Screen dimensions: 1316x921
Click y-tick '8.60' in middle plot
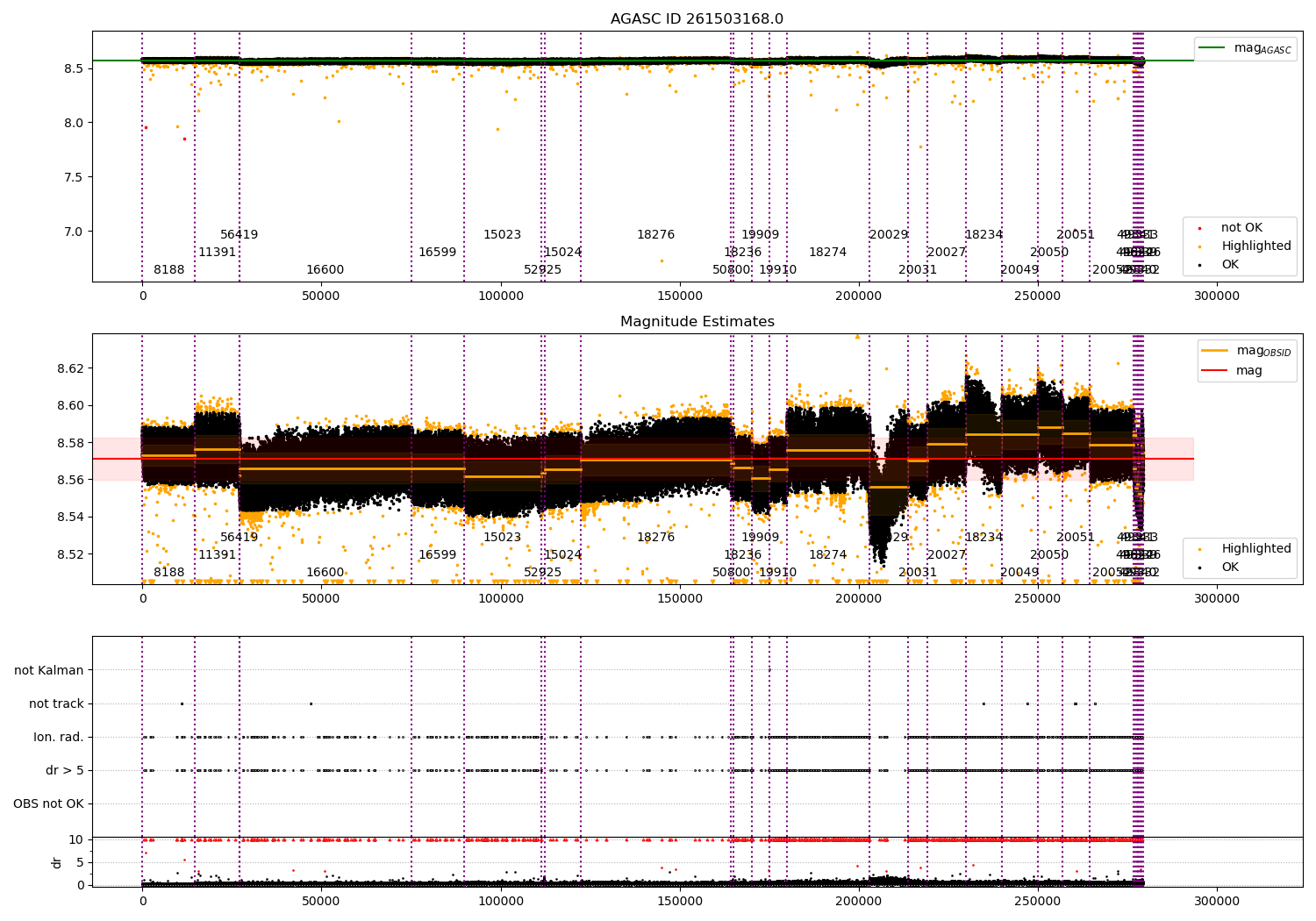point(70,405)
